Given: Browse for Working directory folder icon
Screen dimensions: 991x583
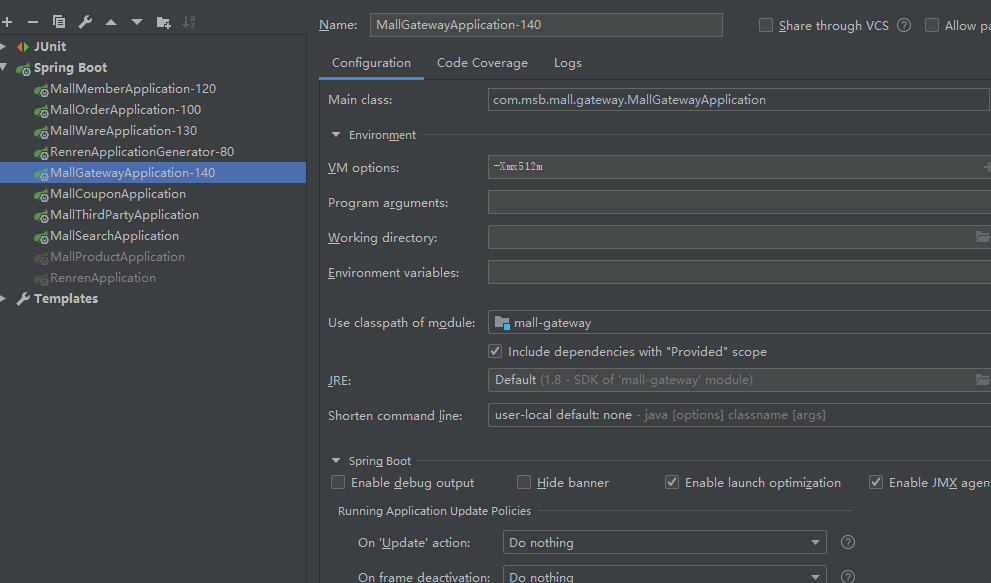Looking at the screenshot, I should pyautogui.click(x=982, y=237).
